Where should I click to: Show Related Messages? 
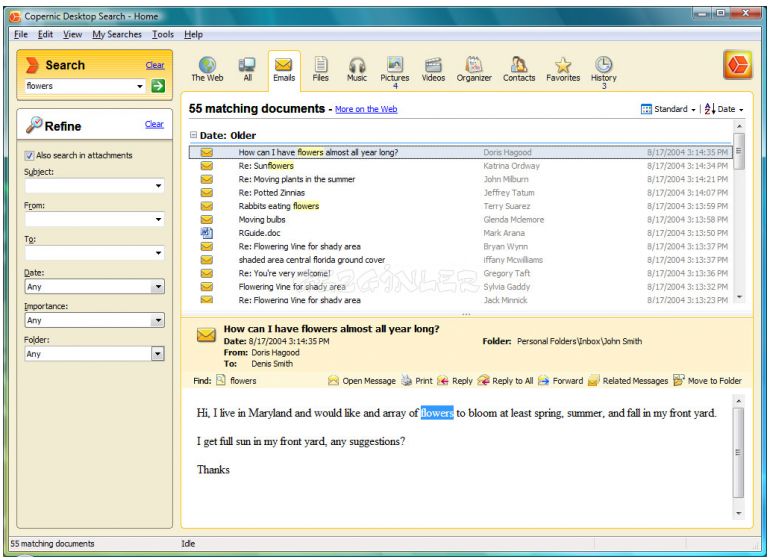[x=628, y=381]
